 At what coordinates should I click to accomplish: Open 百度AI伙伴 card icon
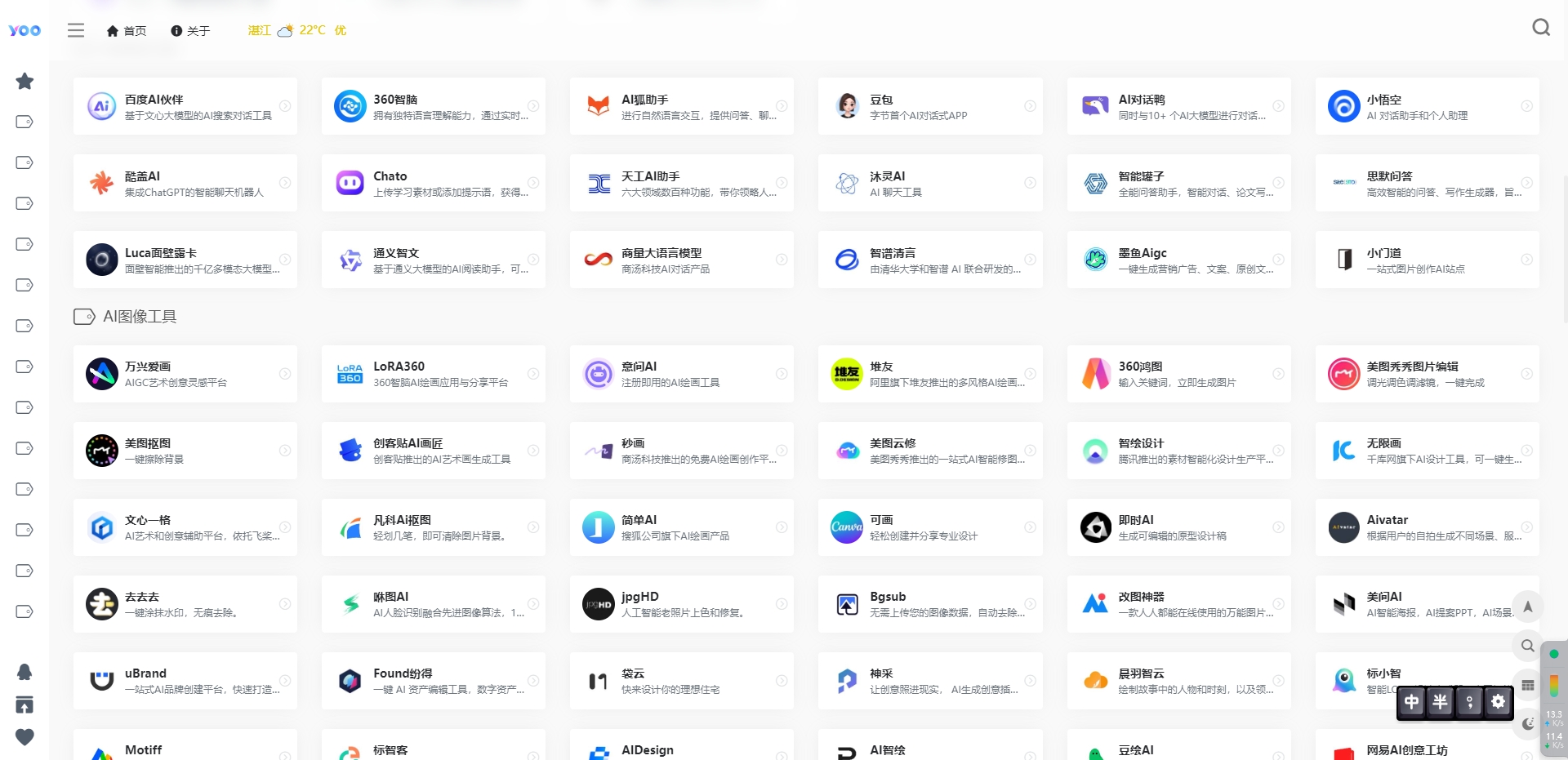coord(102,106)
